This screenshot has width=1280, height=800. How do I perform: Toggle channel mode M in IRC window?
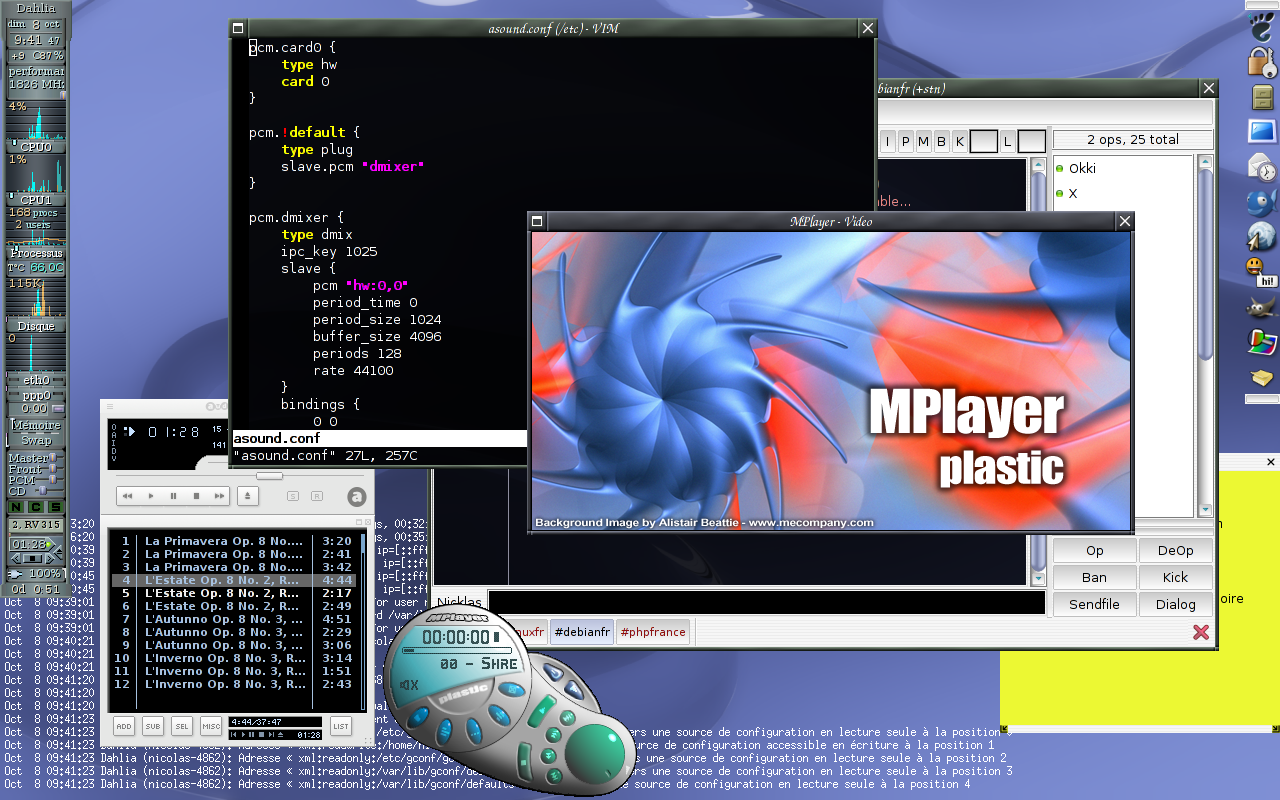(923, 142)
